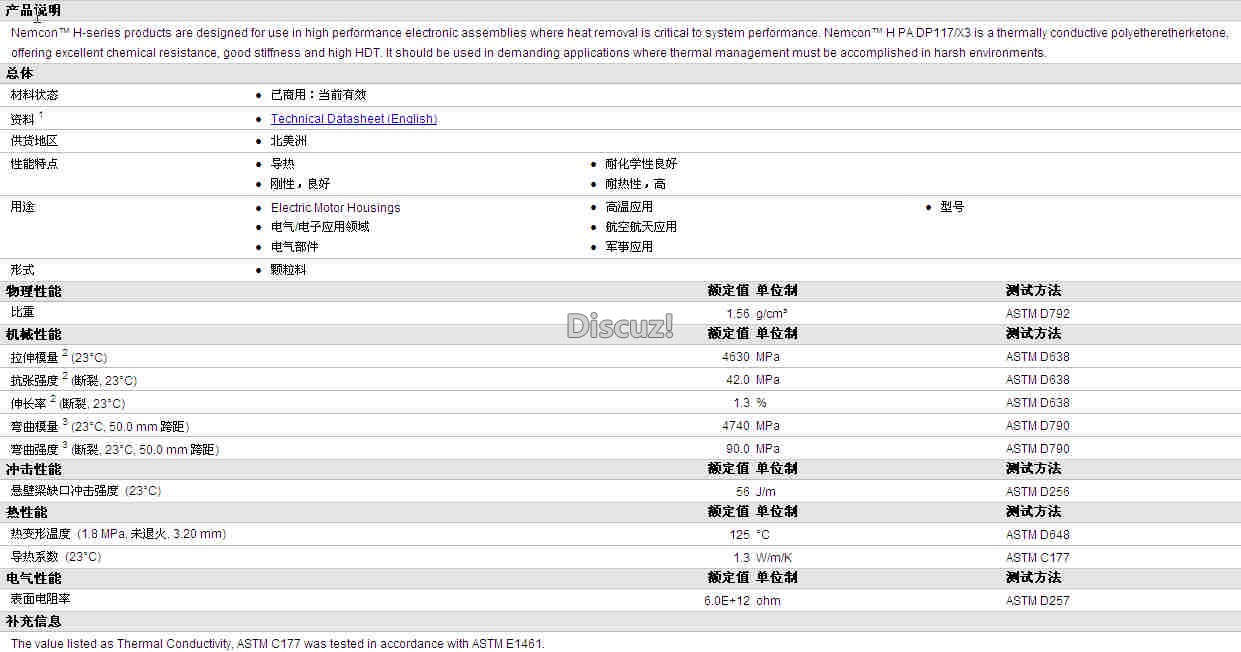Click the 机械性能 section header
Screen dimensions: 1241x652
pyautogui.click(x=33, y=334)
